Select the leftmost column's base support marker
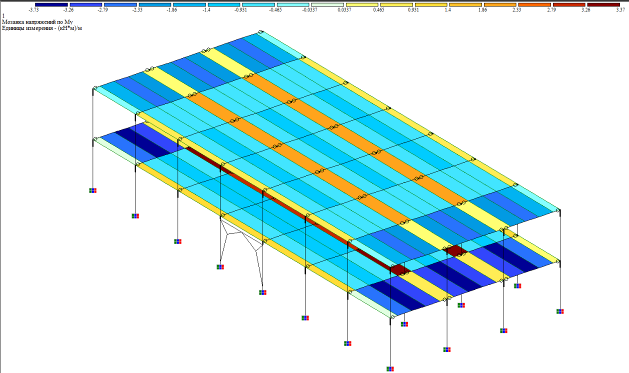This screenshot has height=373, width=629. [x=93, y=191]
